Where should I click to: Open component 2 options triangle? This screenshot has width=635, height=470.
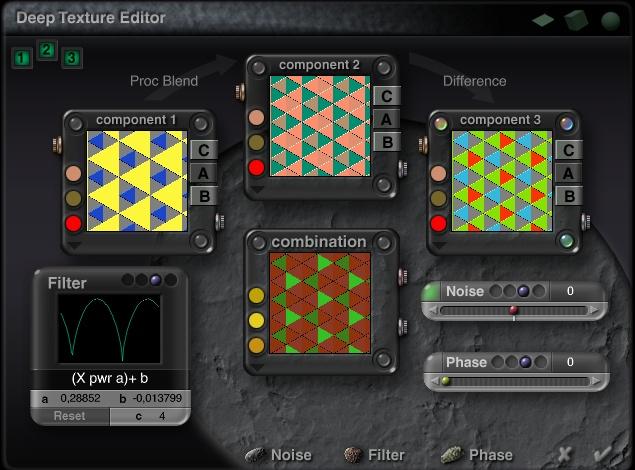(257, 189)
